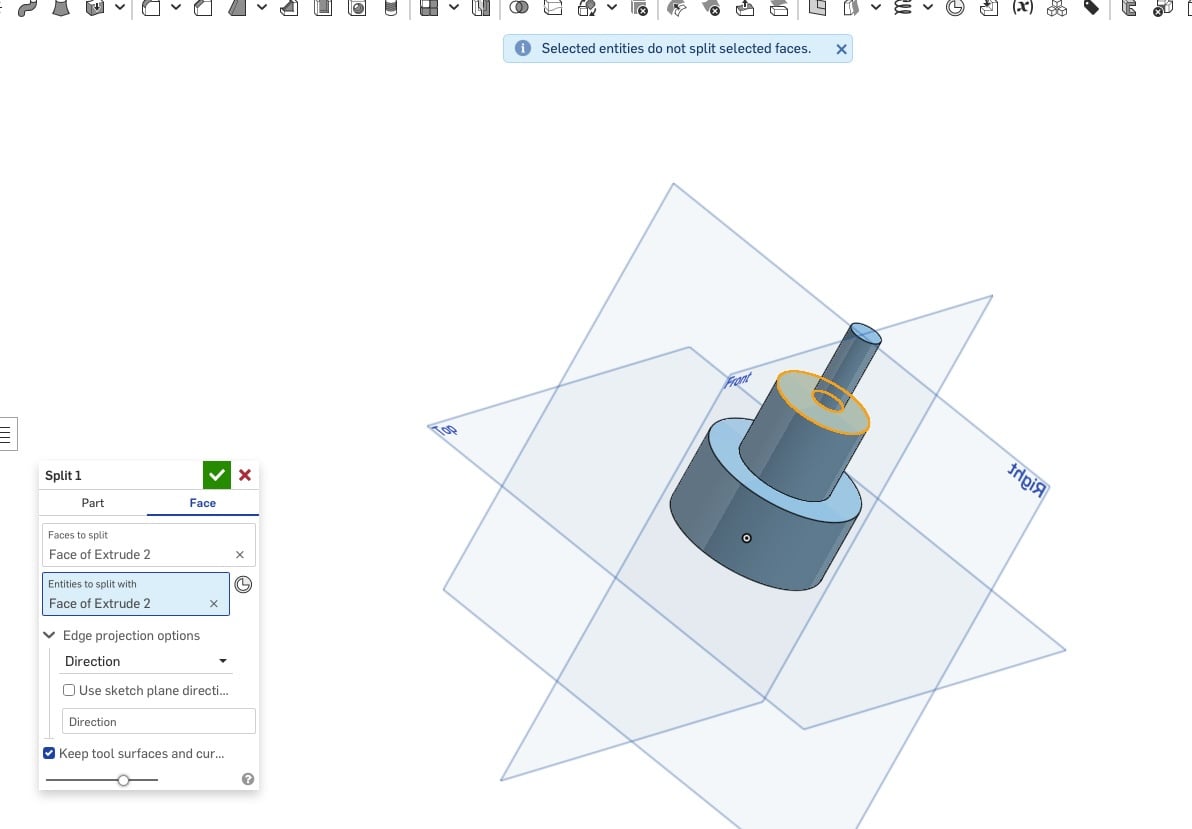Cancel Split 1 with red X
The width and height of the screenshot is (1192, 829).
tap(245, 475)
